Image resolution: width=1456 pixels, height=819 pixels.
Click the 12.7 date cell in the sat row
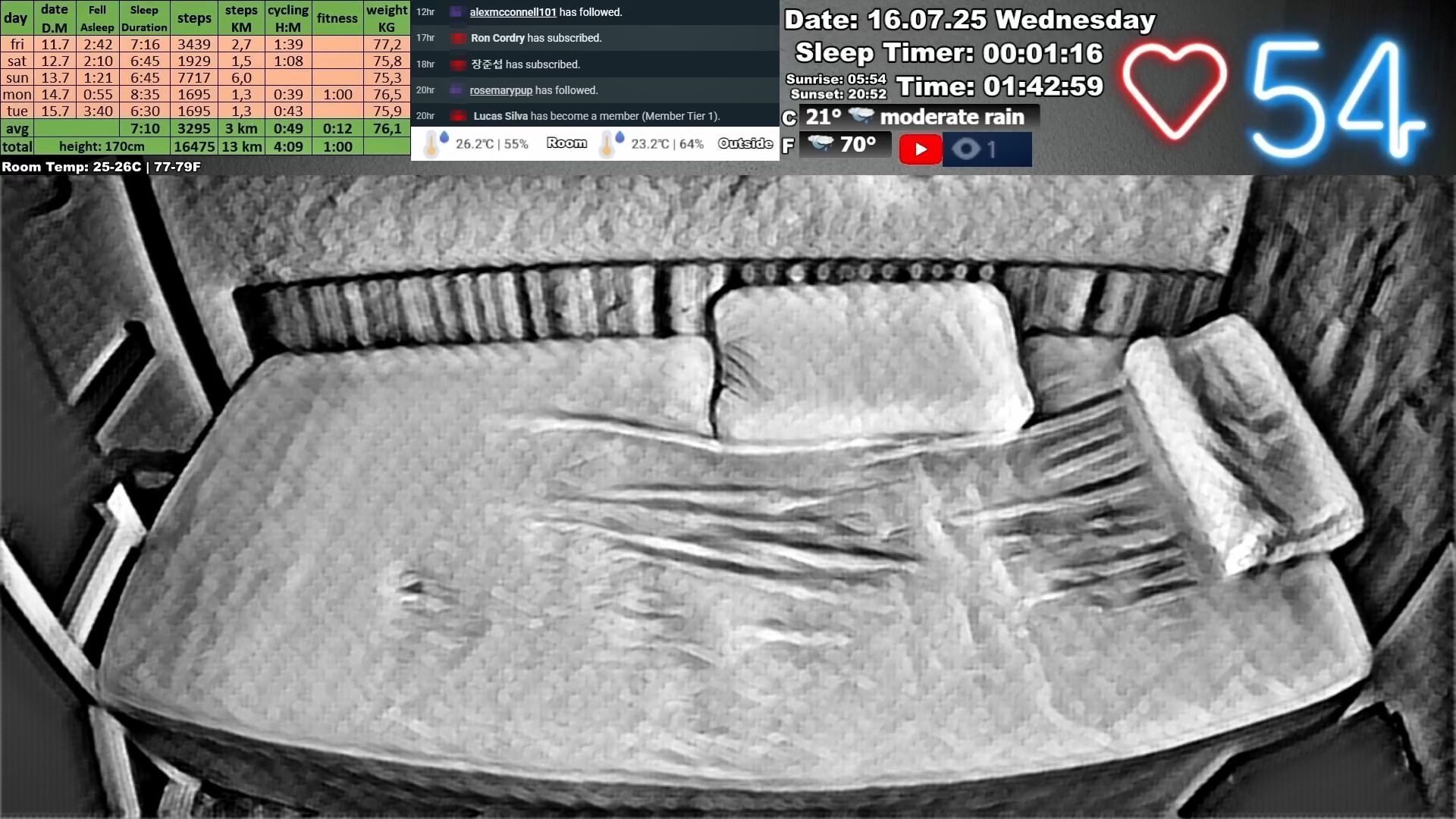pos(55,61)
